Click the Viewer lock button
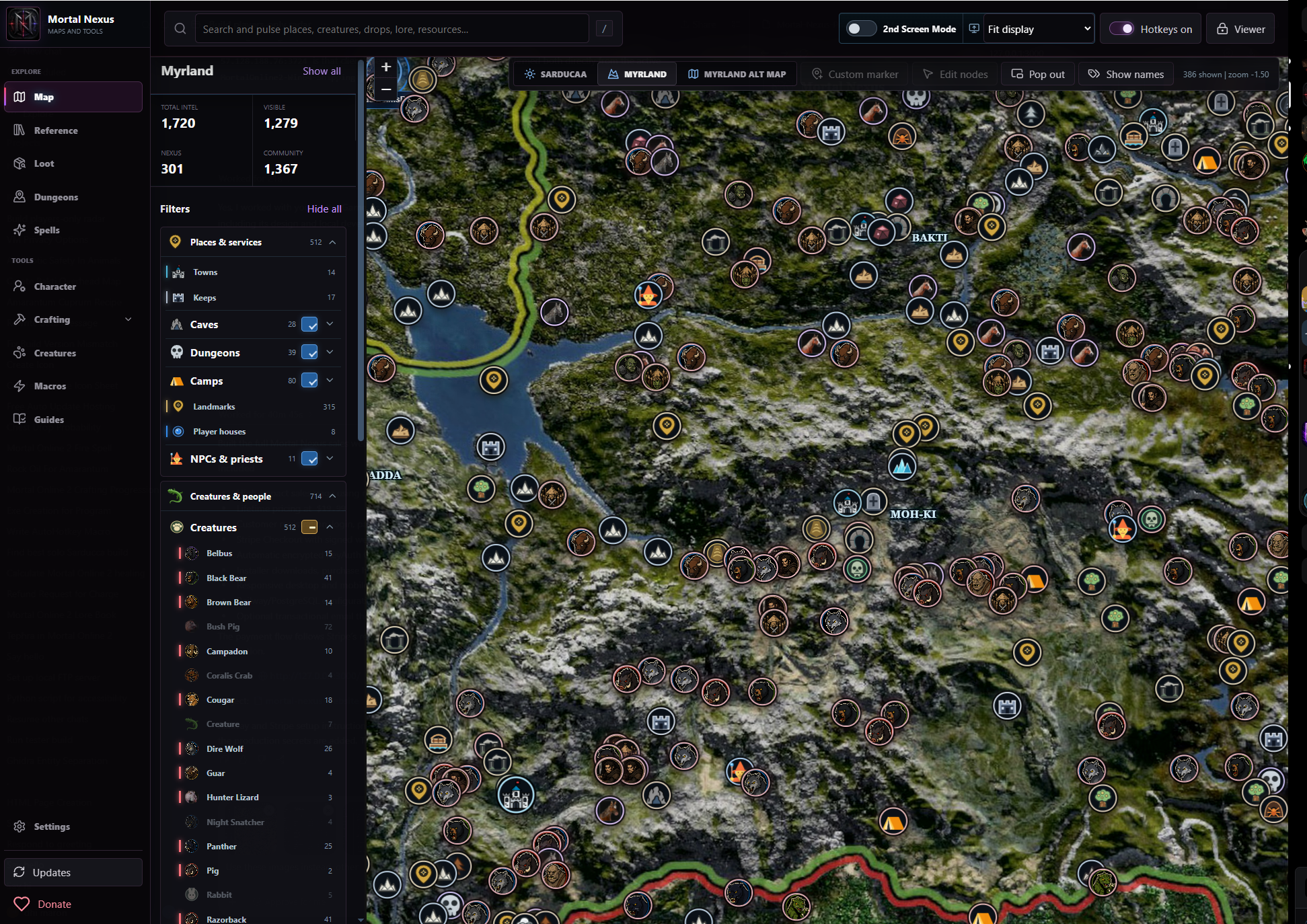This screenshot has width=1307, height=924. pyautogui.click(x=1240, y=29)
